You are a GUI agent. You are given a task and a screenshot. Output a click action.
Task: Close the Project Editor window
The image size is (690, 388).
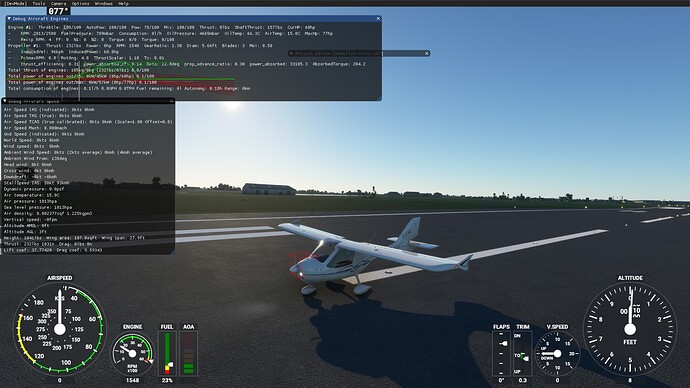tap(426, 53)
